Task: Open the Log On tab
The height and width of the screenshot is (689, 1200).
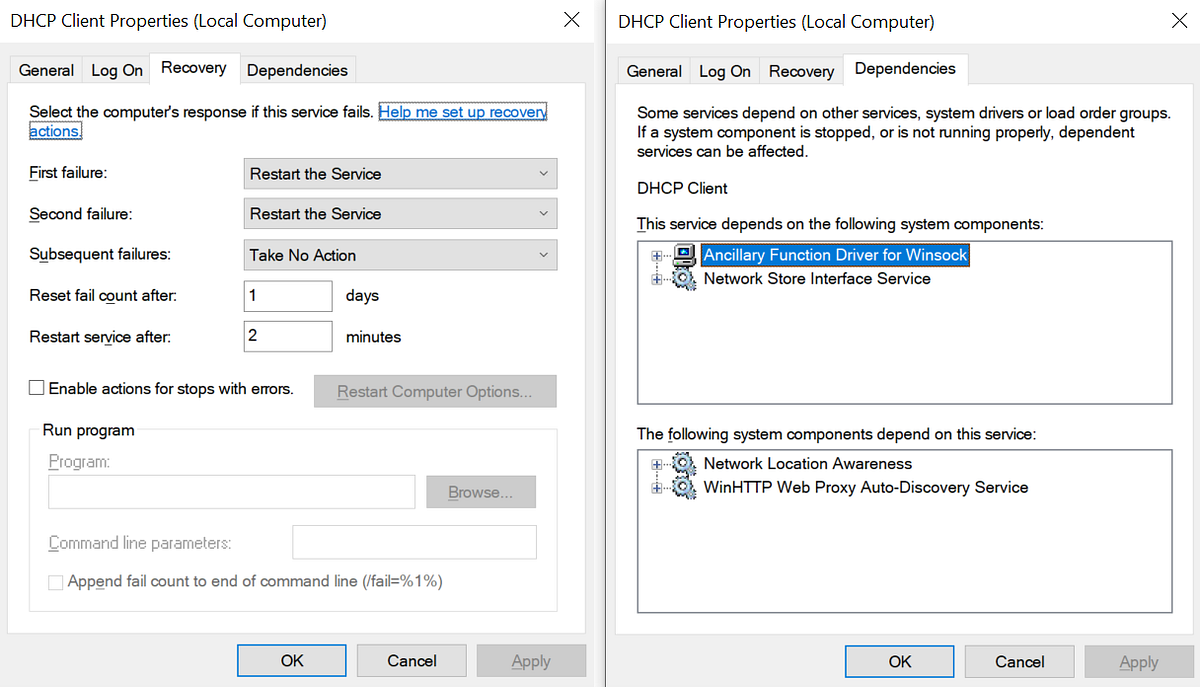Action: tap(116, 70)
